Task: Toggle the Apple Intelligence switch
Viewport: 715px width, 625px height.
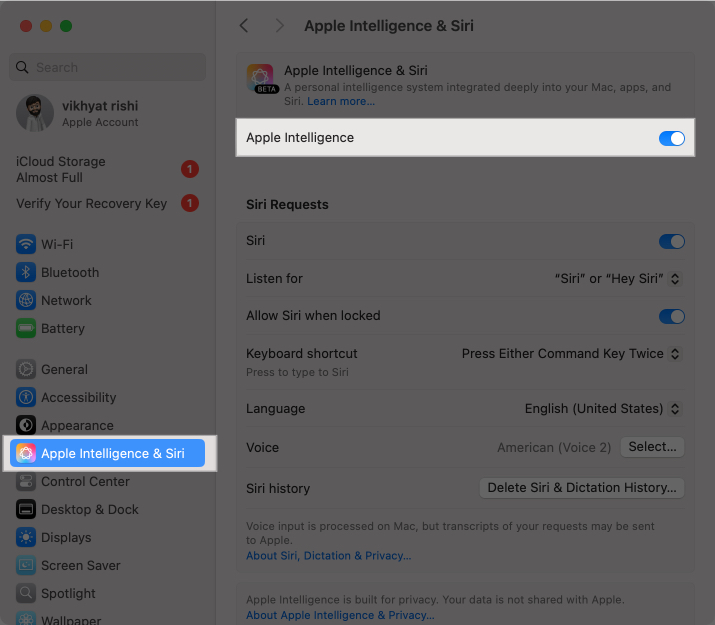Action: click(x=672, y=138)
